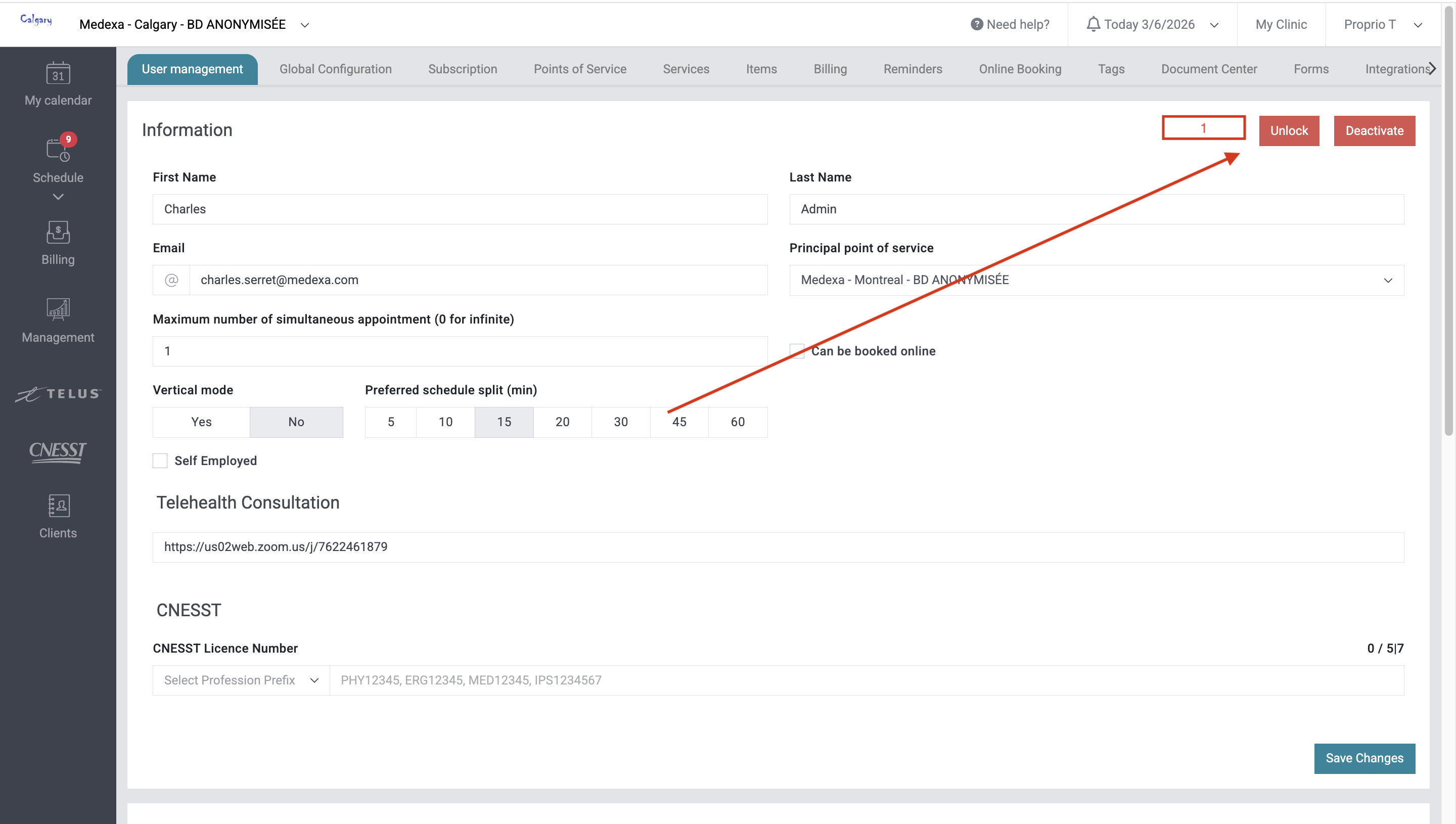Screen dimensions: 1456x824
Task: Click the Need help question icon
Action: [976, 24]
